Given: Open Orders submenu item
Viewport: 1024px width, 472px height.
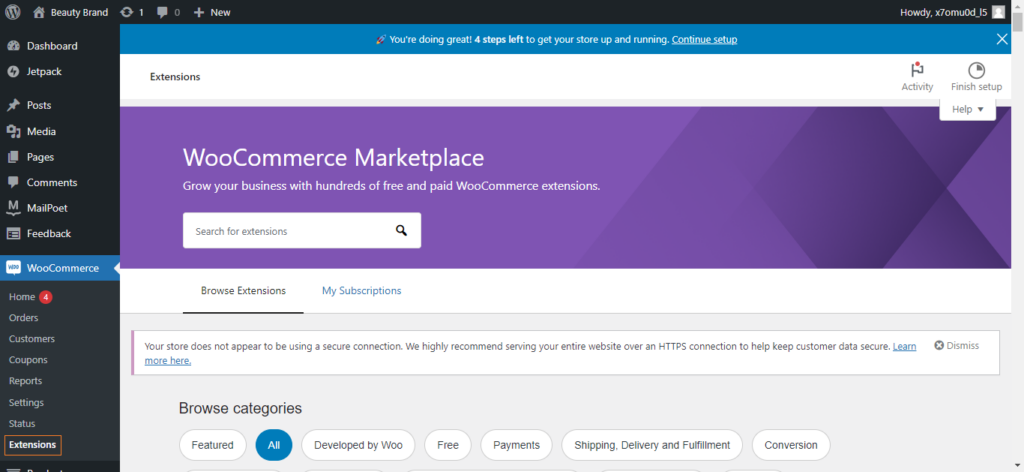Looking at the screenshot, I should (x=24, y=318).
